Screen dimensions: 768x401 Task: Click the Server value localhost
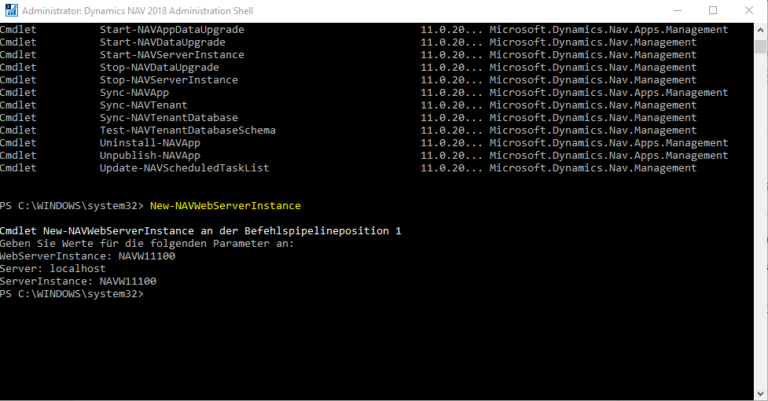click(x=77, y=268)
